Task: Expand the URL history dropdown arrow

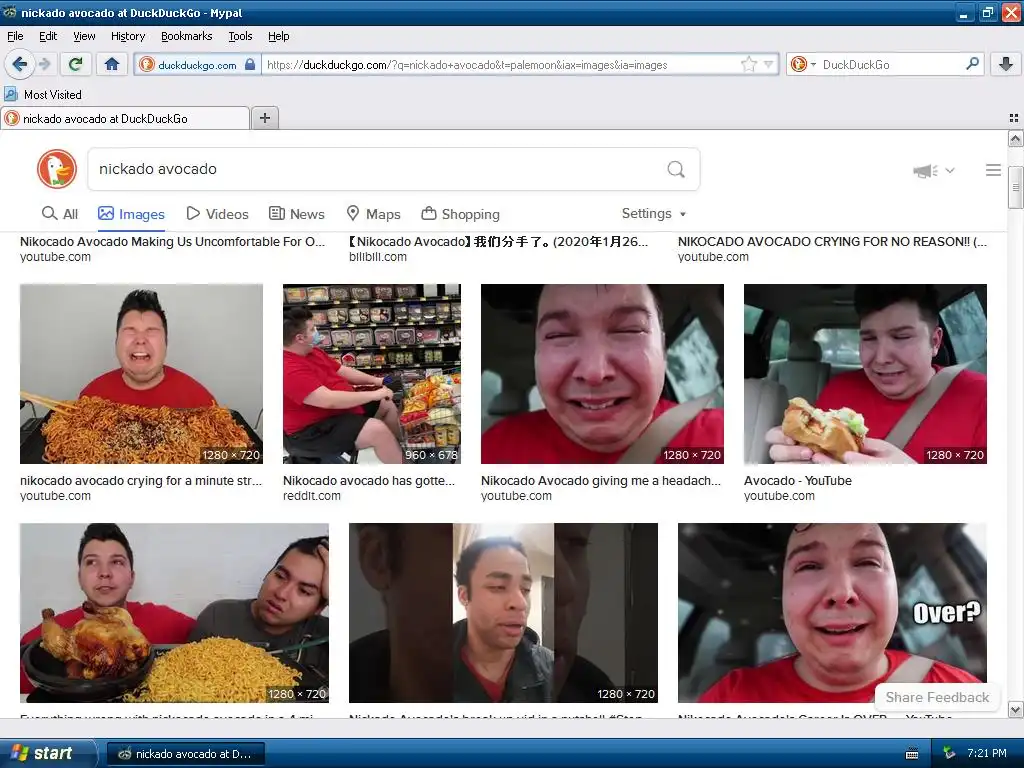Action: point(769,64)
